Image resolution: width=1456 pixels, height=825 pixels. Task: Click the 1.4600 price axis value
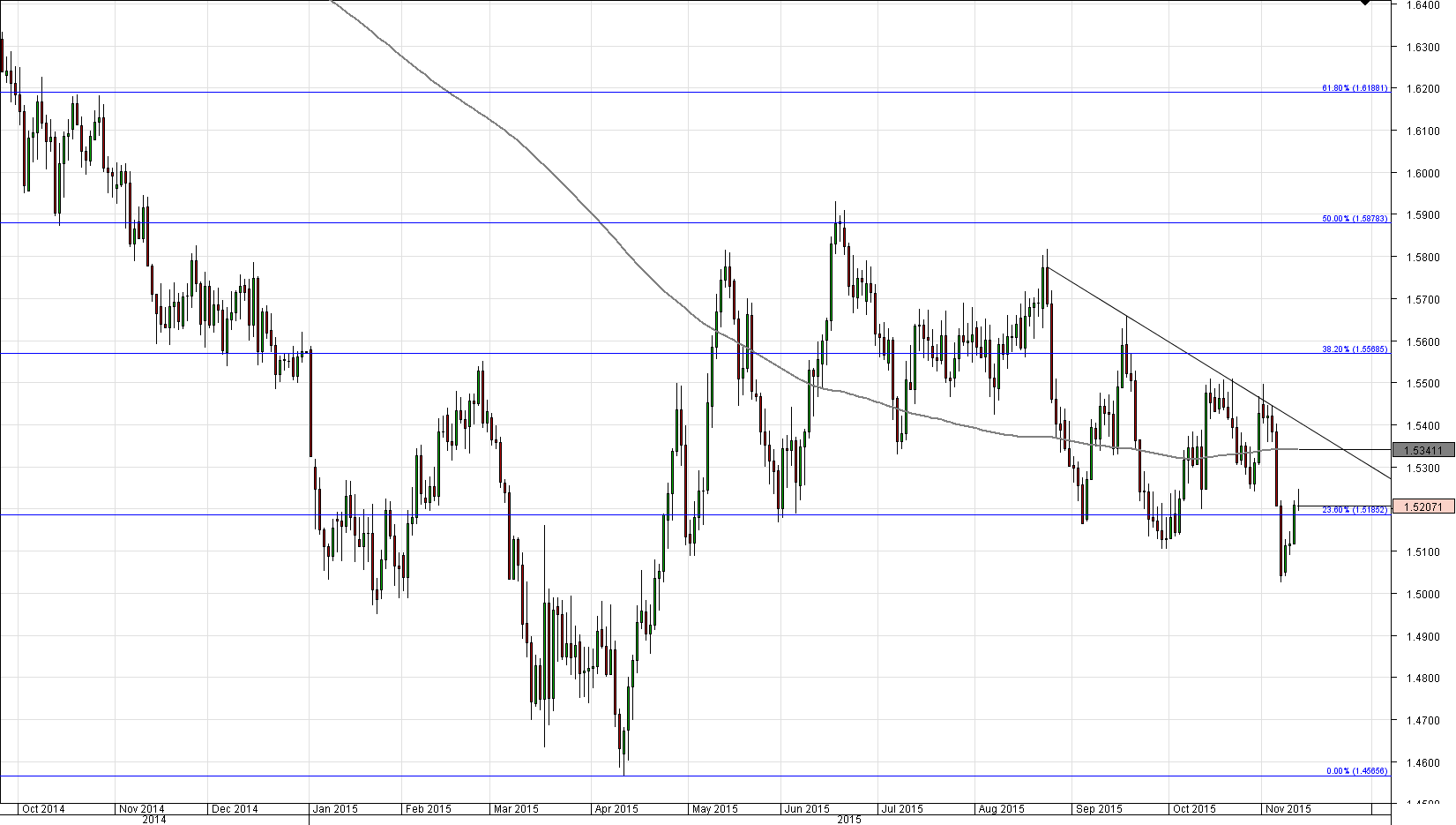(x=1424, y=763)
